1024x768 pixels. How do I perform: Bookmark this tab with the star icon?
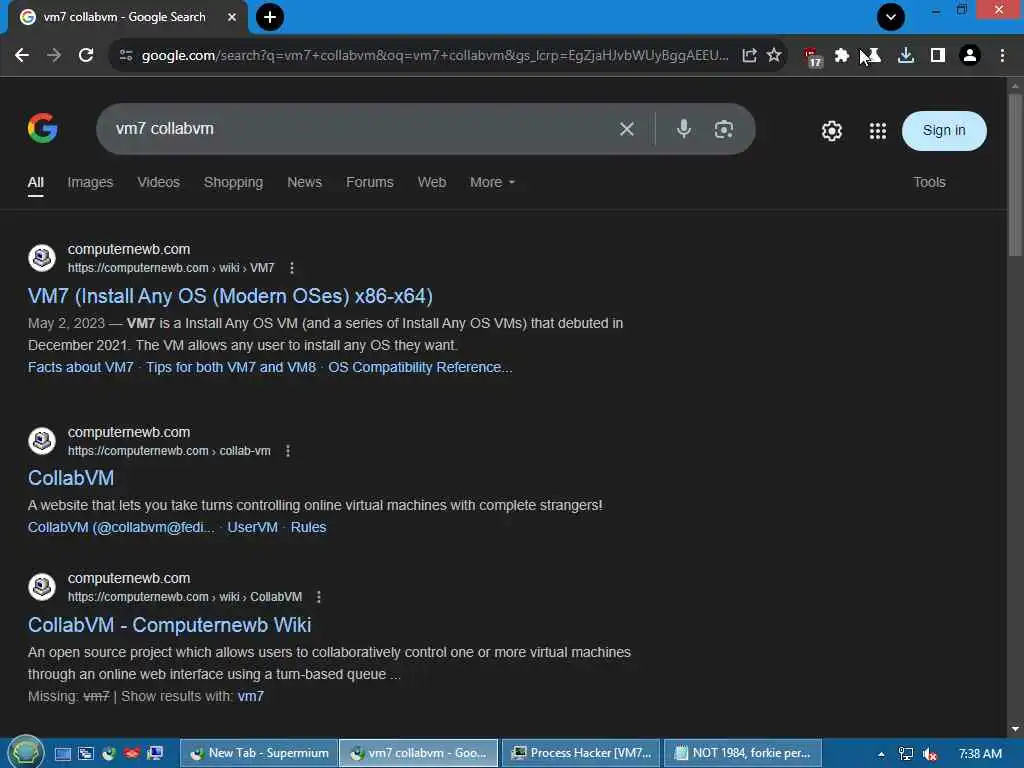coord(774,56)
